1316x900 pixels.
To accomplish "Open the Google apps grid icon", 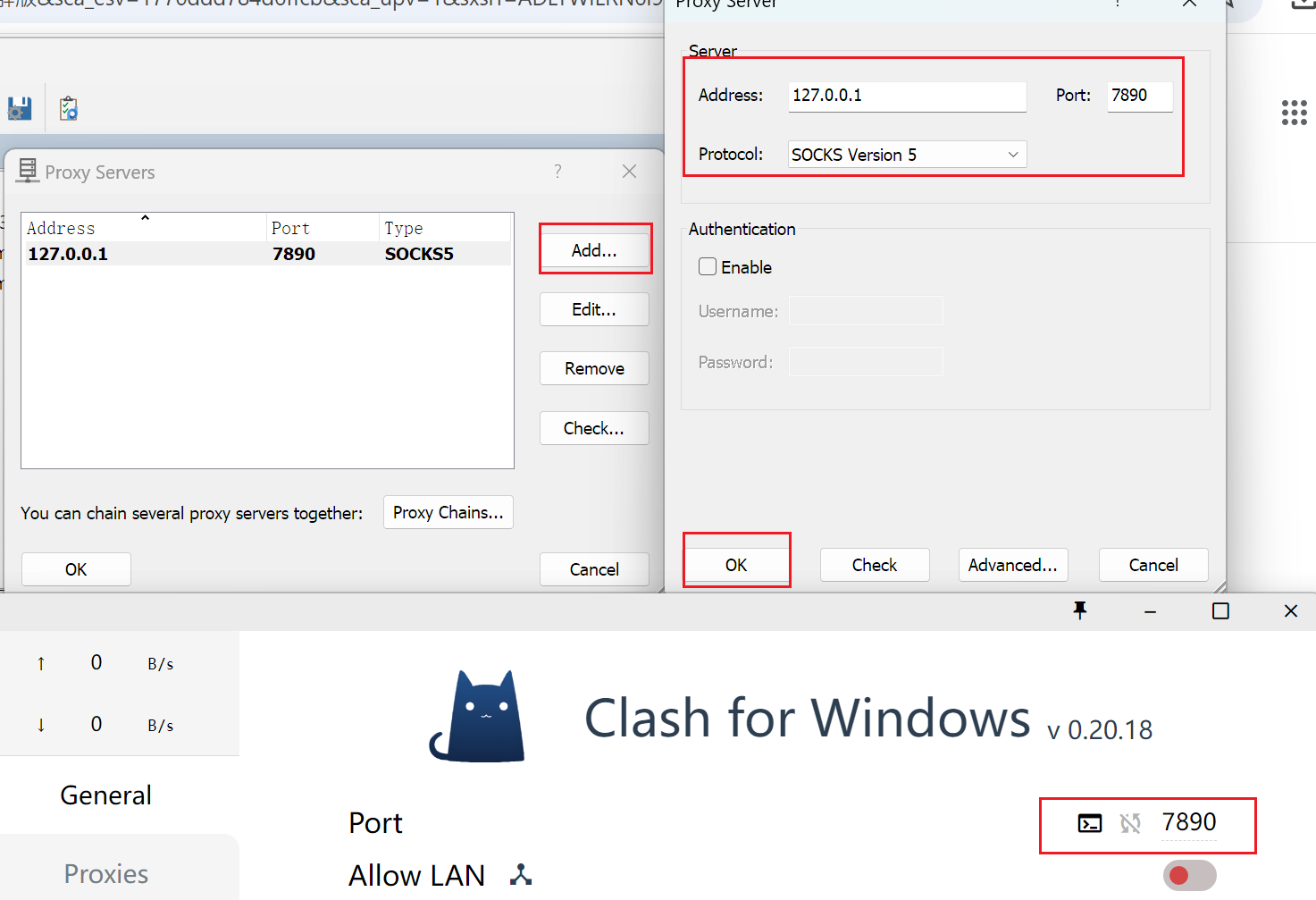I will tap(1294, 113).
